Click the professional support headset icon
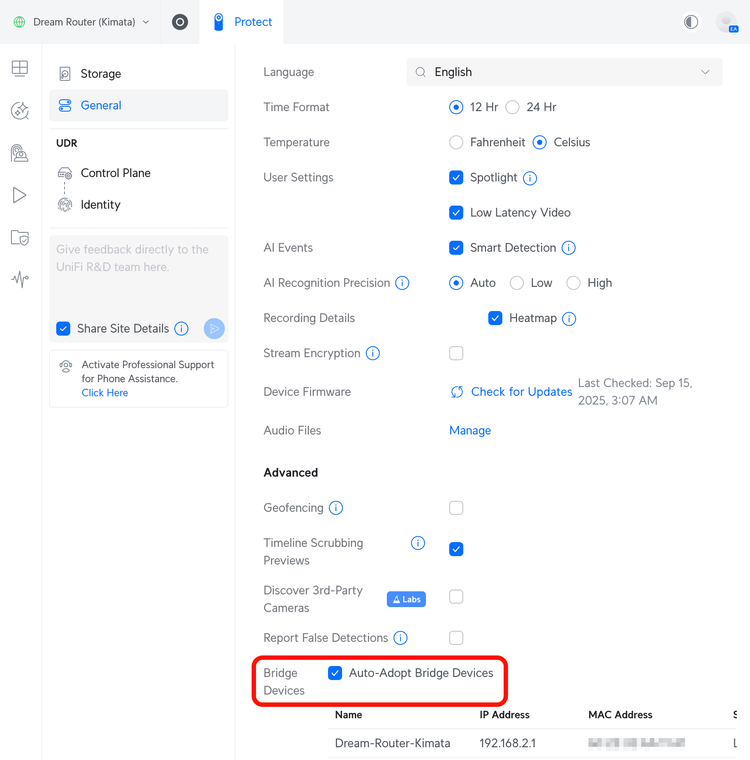The image size is (750, 760). tap(66, 365)
